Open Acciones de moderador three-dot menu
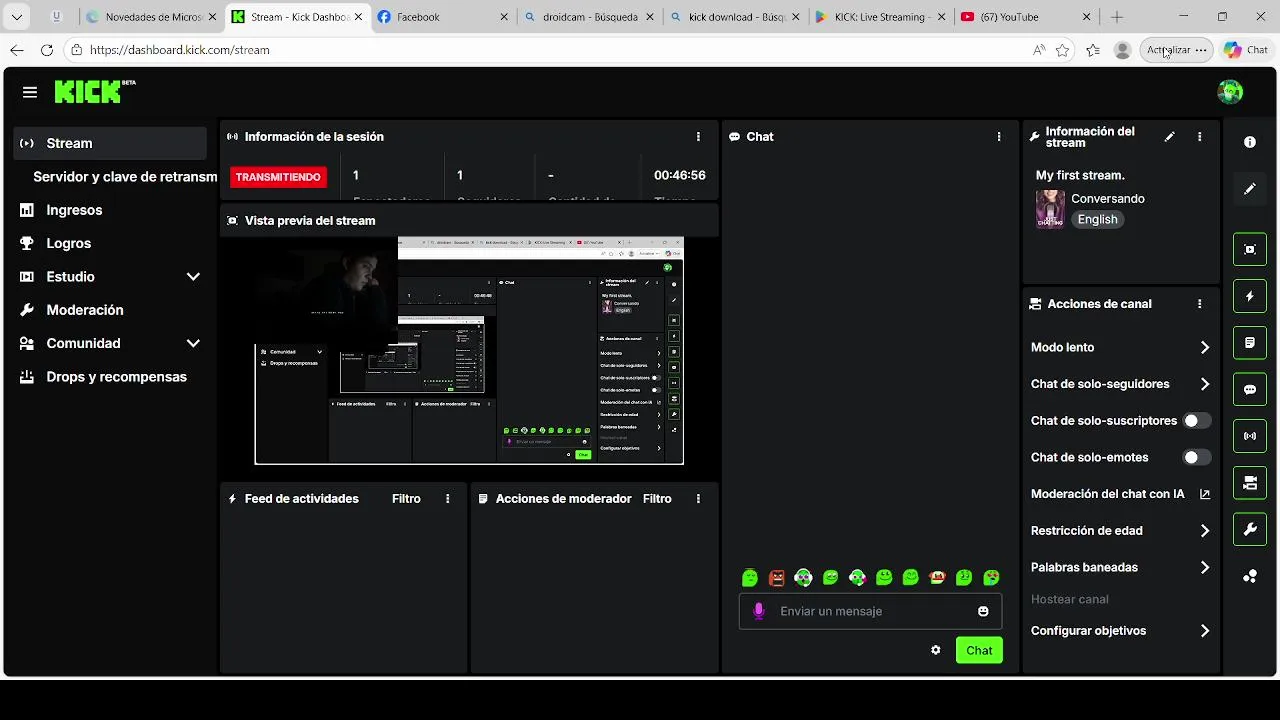Viewport: 1280px width, 720px height. [698, 499]
